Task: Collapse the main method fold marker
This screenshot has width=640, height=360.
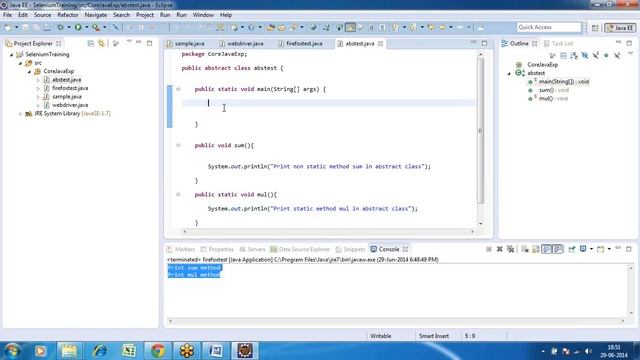Action: pos(178,89)
